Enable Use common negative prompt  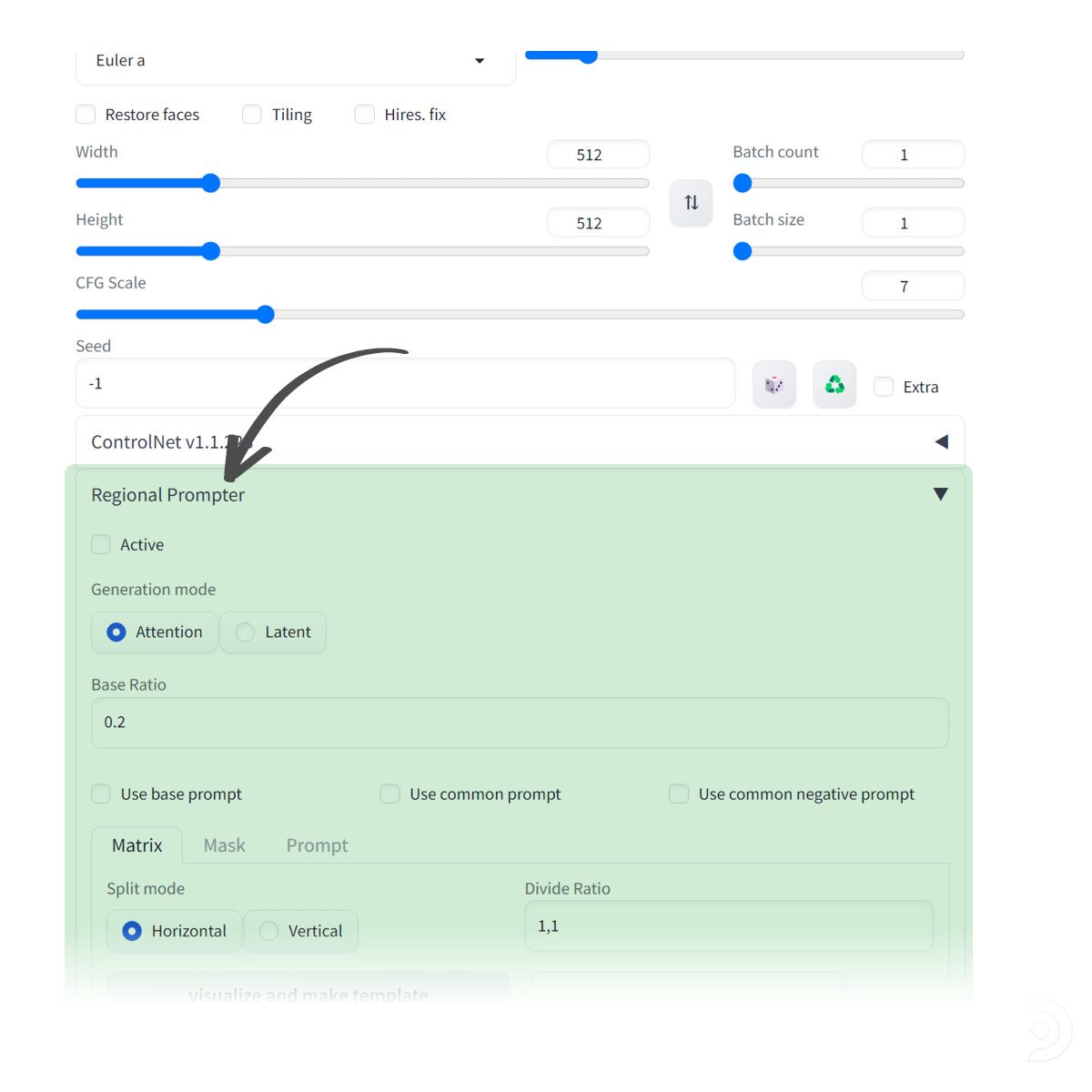coord(679,794)
